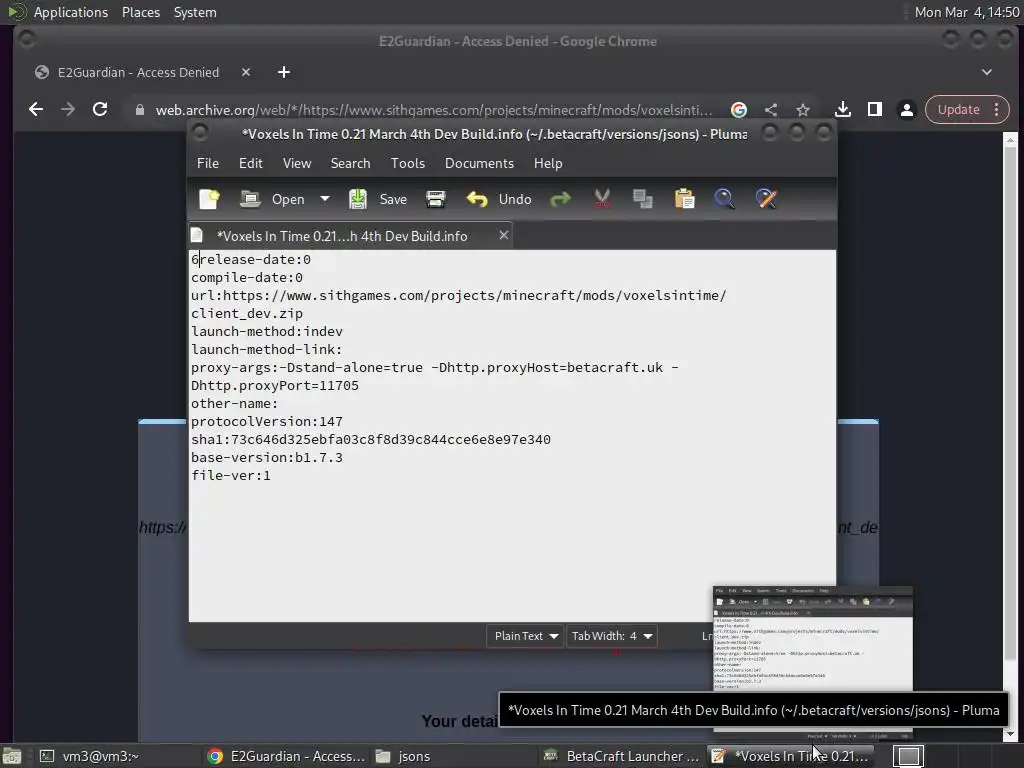Viewport: 1024px width, 768px height.
Task: Click the show desktop icon in taskbar
Action: (12, 756)
